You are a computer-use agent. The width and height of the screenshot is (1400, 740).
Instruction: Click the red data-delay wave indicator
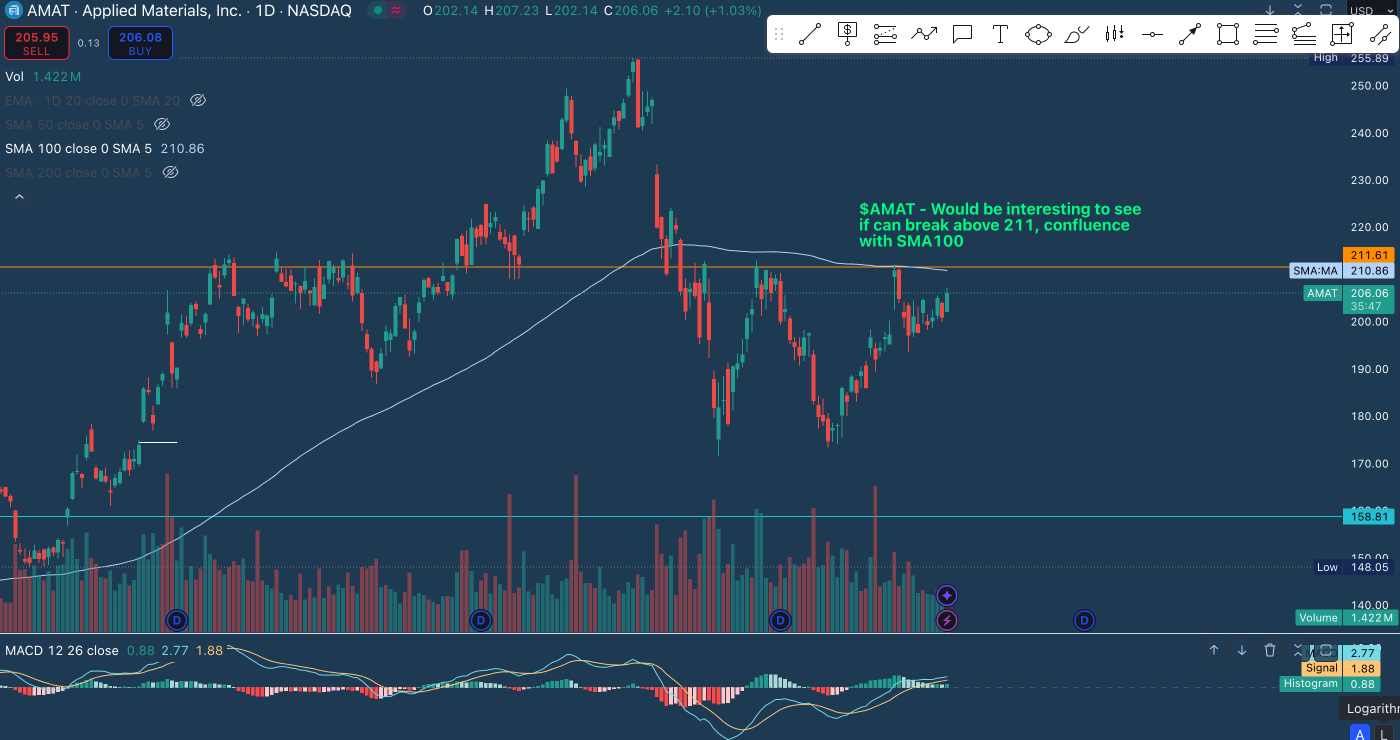396,10
